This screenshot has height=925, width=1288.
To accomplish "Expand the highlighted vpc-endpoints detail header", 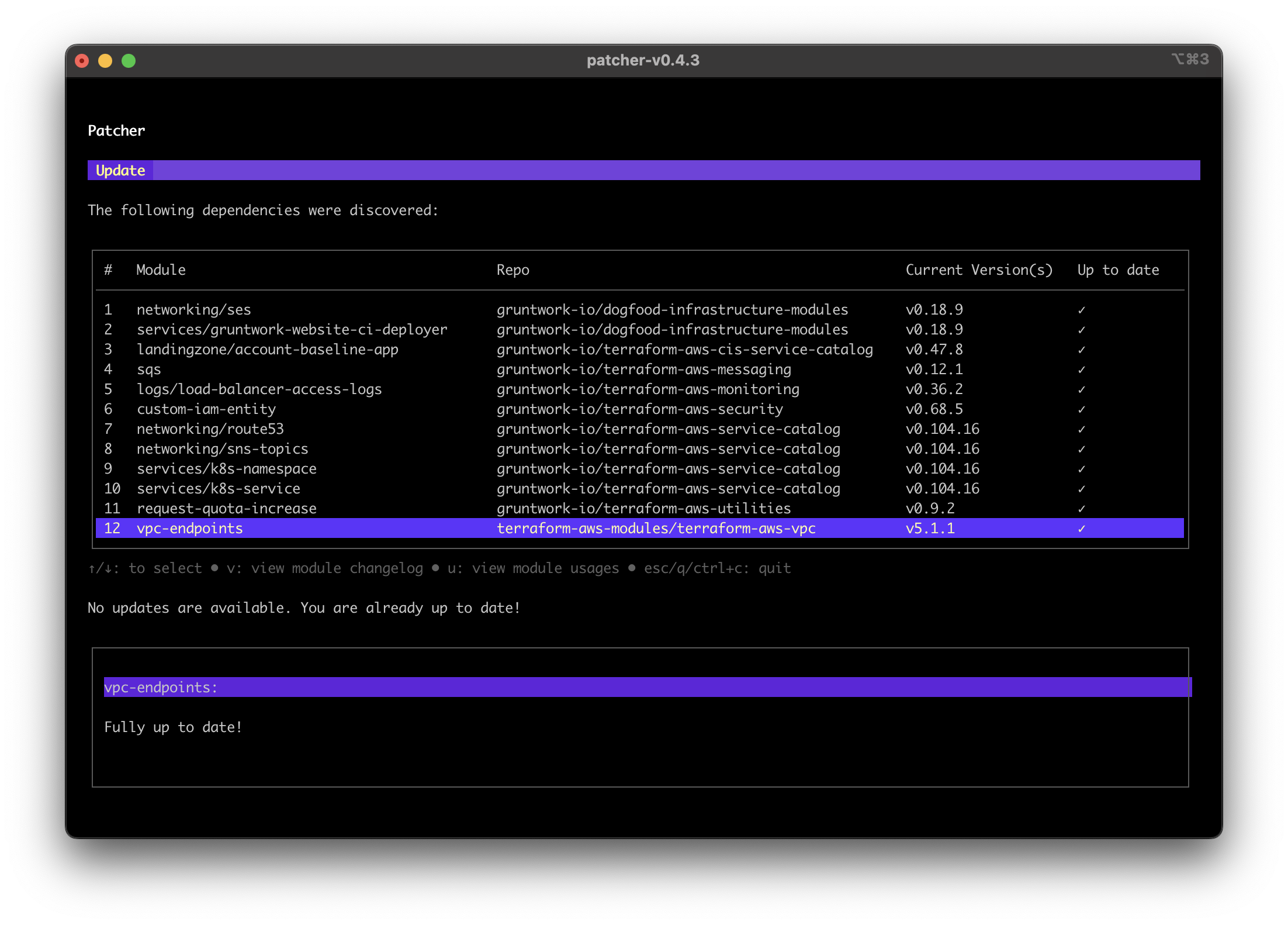I will (x=161, y=688).
